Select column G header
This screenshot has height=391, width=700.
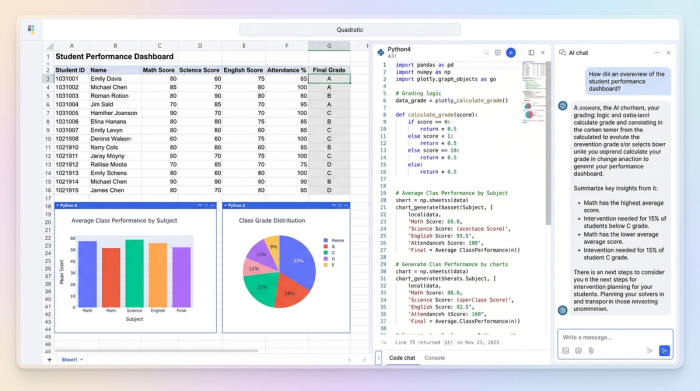tap(329, 46)
